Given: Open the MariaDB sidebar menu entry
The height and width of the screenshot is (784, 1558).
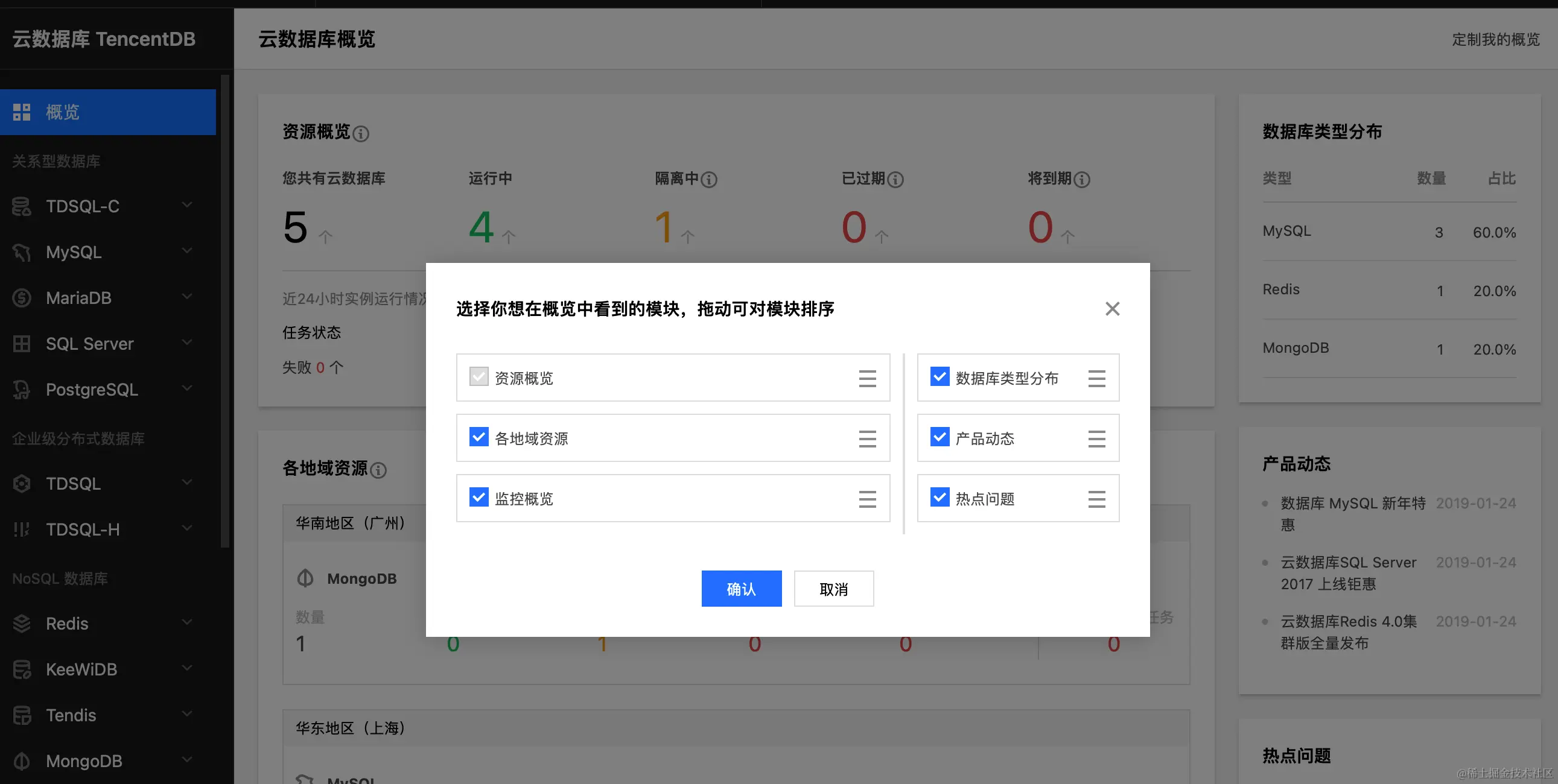Looking at the screenshot, I should click(x=107, y=298).
